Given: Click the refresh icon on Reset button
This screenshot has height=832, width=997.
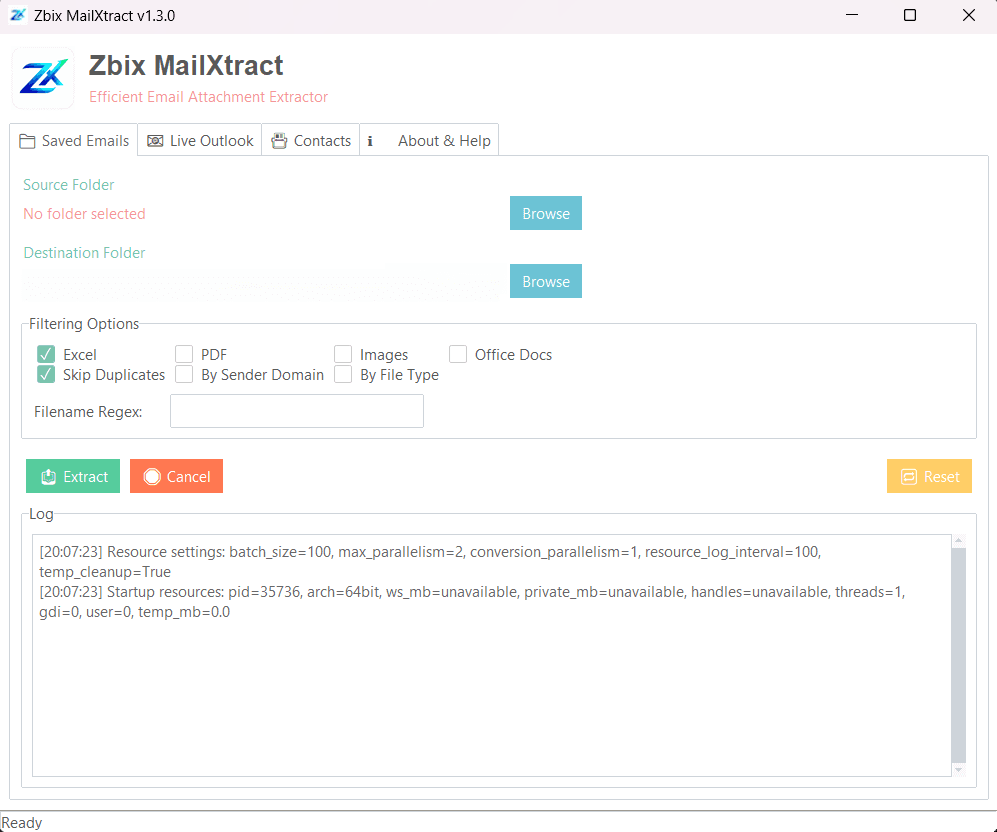Looking at the screenshot, I should coord(909,477).
